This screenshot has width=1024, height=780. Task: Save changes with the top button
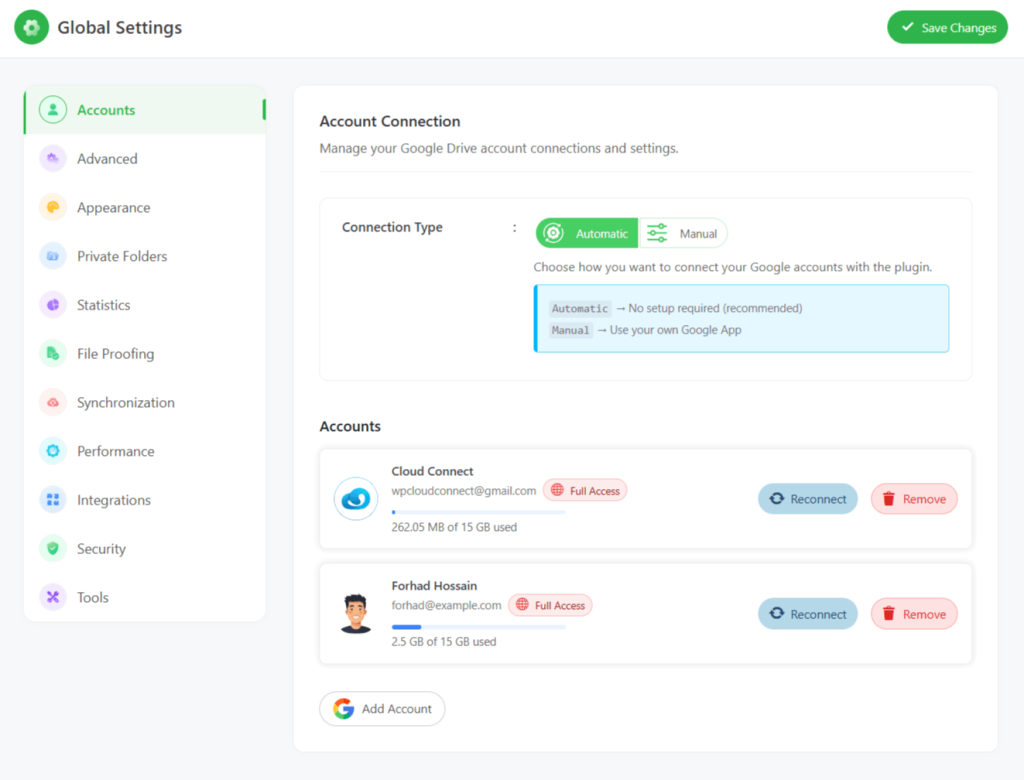tap(946, 27)
